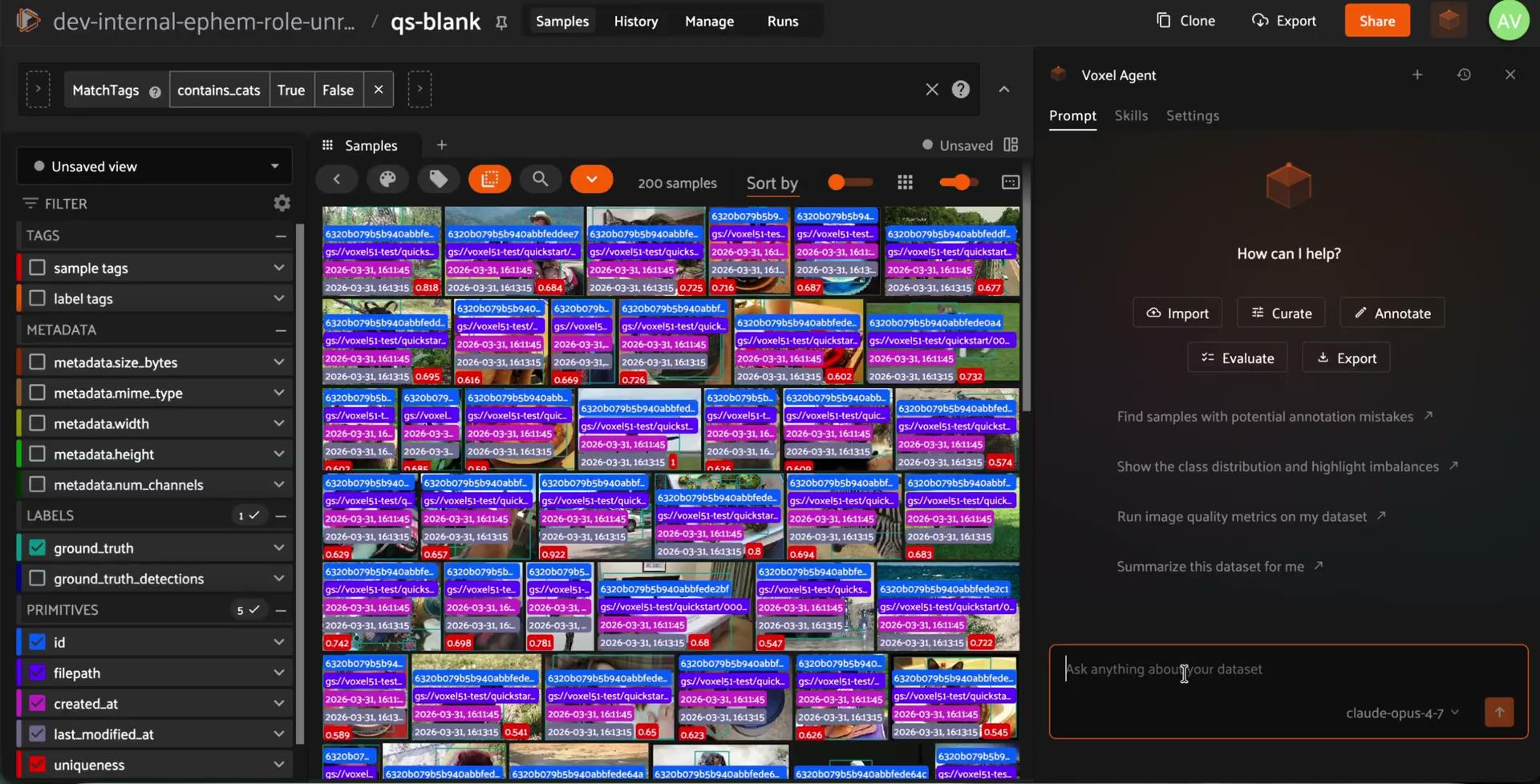Image resolution: width=1540 pixels, height=784 pixels.
Task: Open the Manage tab
Action: tap(709, 22)
